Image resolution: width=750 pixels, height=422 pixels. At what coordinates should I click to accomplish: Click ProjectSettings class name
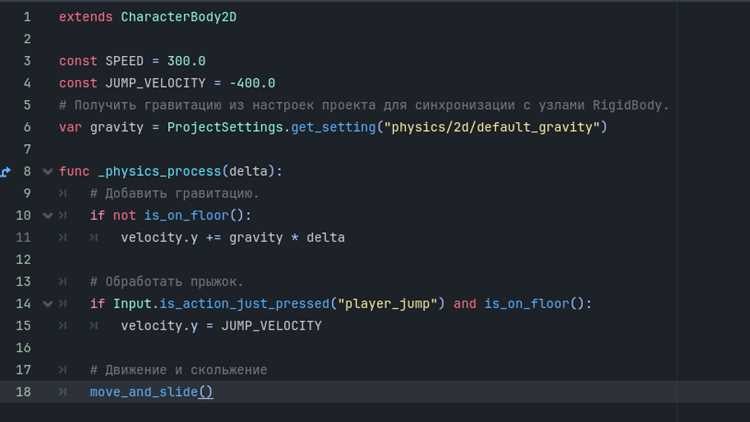[x=225, y=127]
